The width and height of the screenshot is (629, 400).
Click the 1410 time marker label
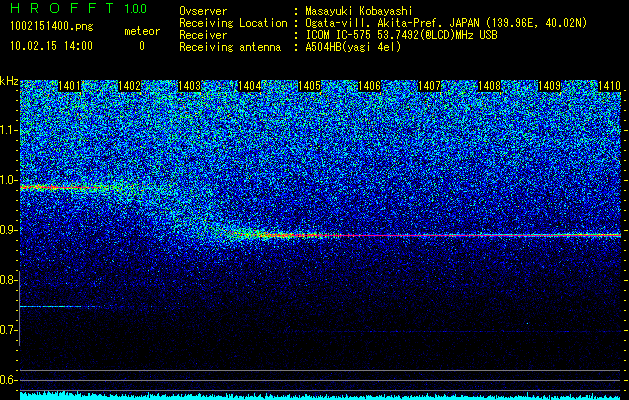(x=609, y=86)
